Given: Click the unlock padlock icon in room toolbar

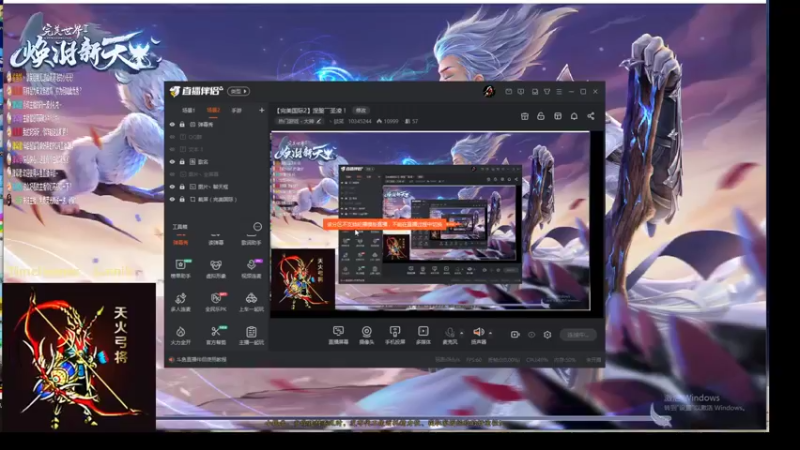Looking at the screenshot, I should 541,116.
